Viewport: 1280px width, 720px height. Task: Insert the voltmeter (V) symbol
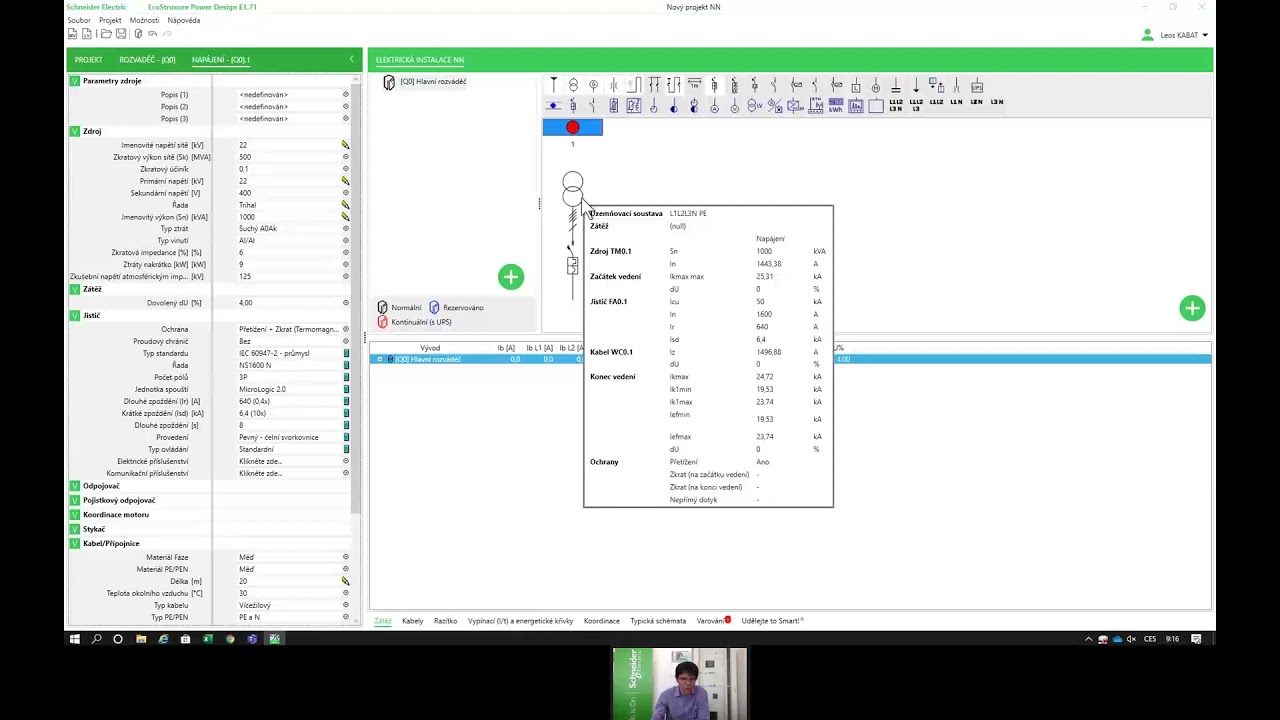[735, 105]
